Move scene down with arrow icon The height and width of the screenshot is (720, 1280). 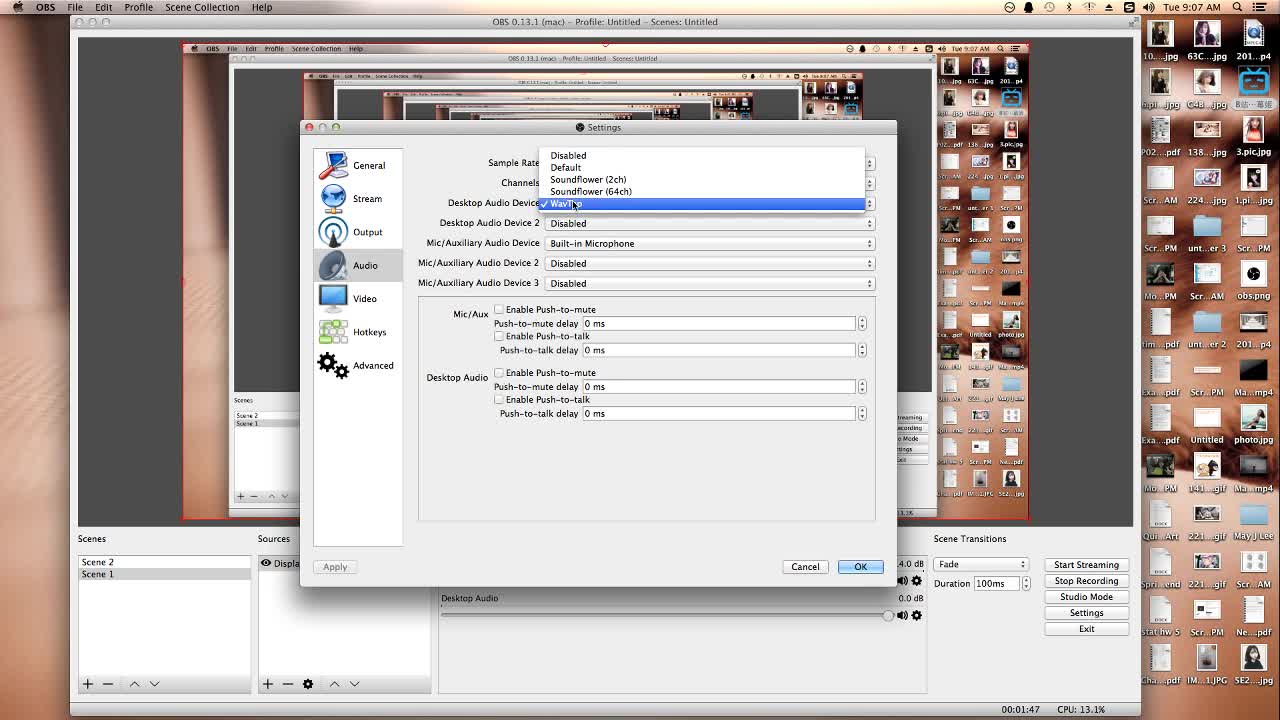pos(154,684)
